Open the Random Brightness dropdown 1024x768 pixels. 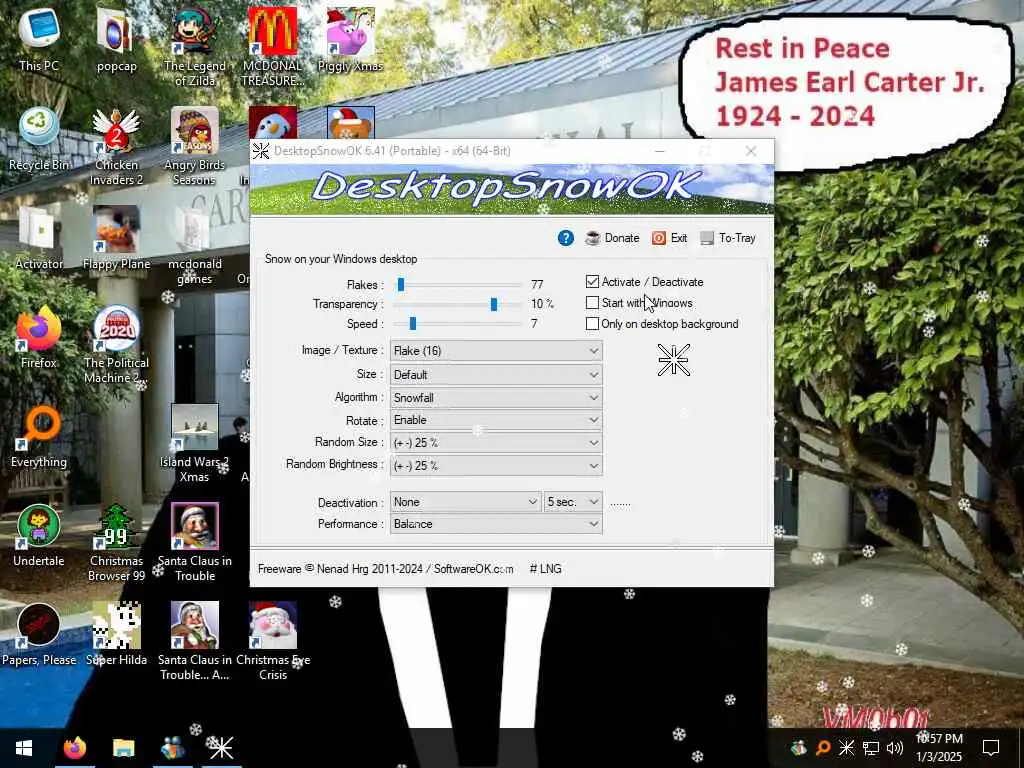[x=496, y=466]
